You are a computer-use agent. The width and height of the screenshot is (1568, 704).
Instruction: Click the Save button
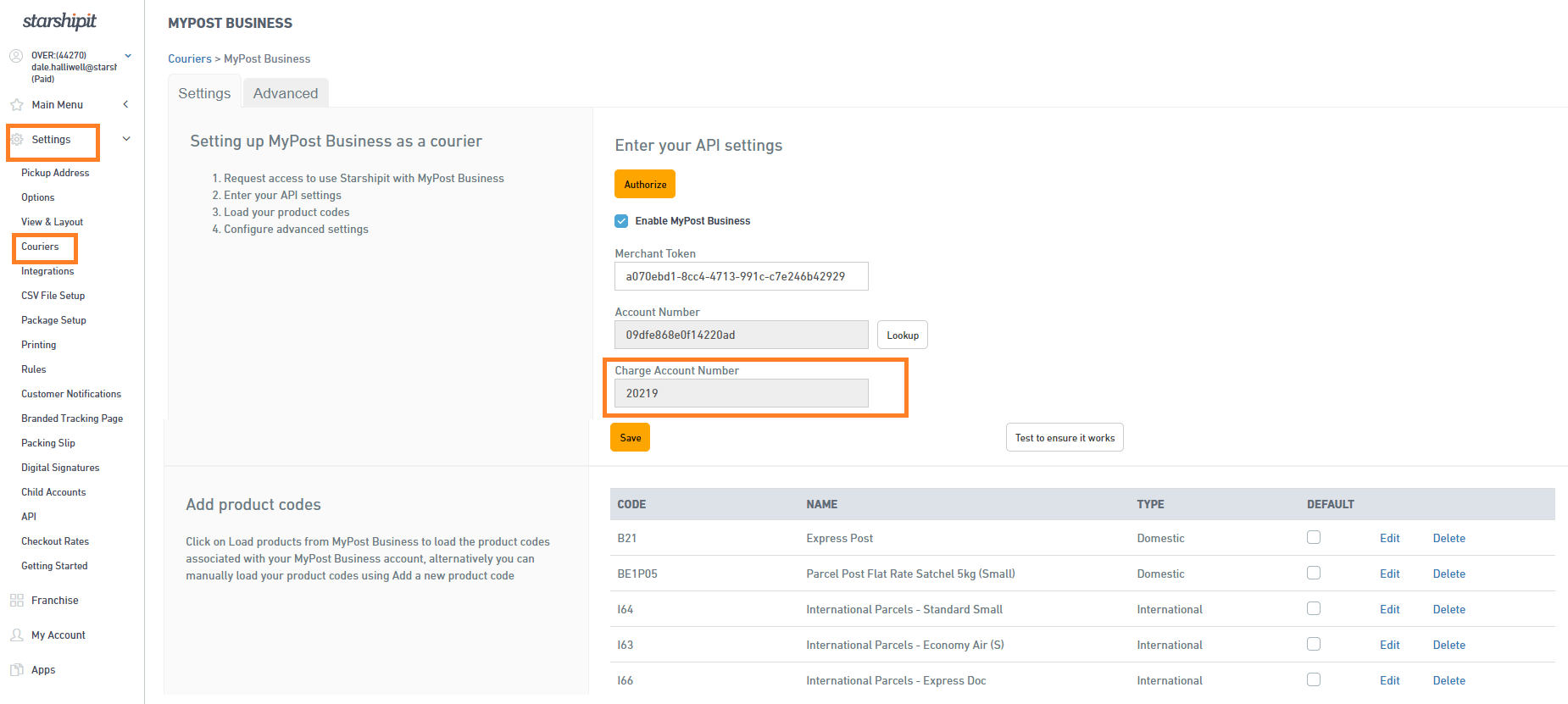tap(630, 437)
